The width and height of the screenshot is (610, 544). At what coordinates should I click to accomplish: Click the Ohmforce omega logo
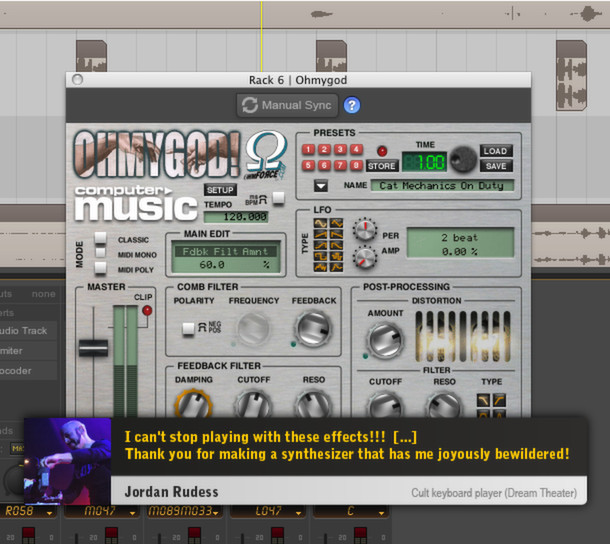tap(266, 155)
